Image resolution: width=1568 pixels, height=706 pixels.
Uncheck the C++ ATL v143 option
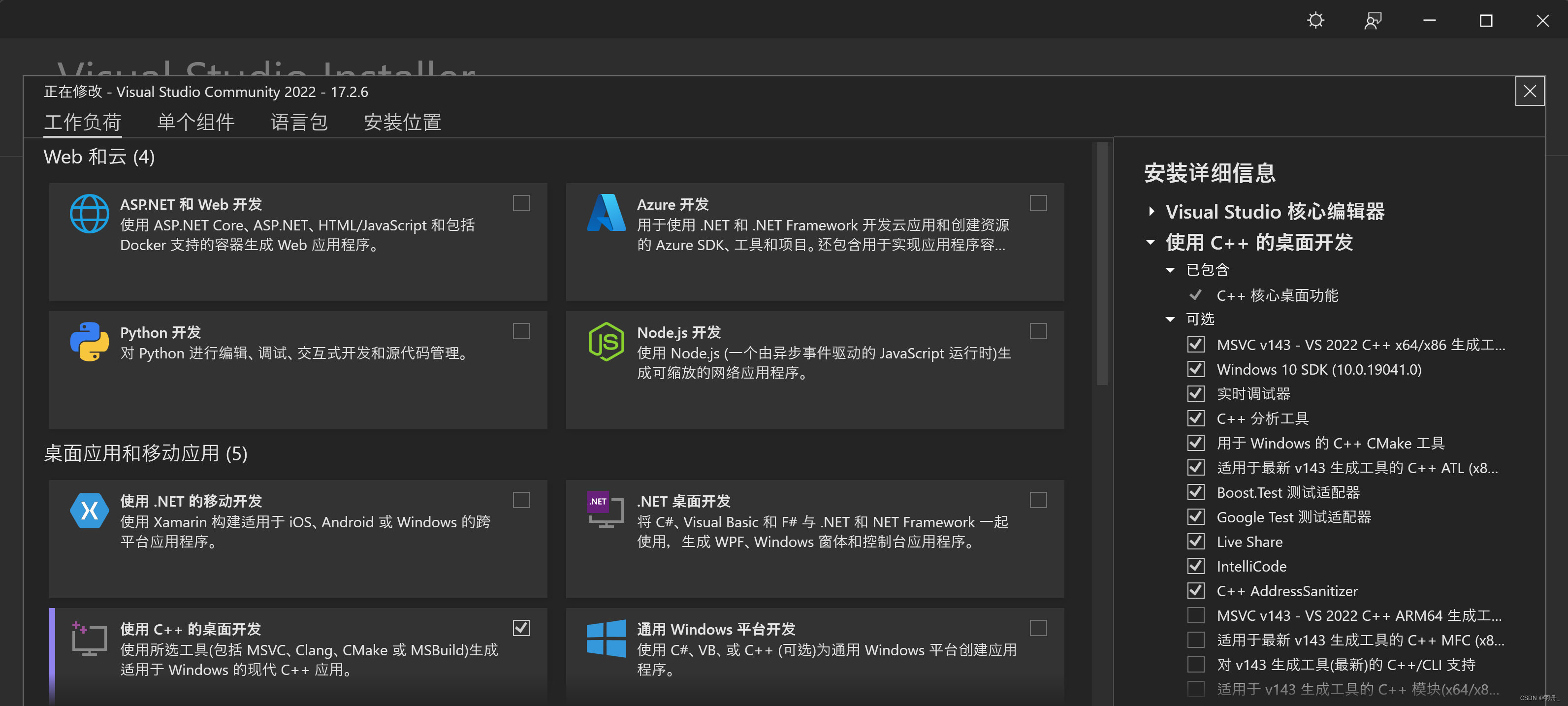pos(1195,467)
